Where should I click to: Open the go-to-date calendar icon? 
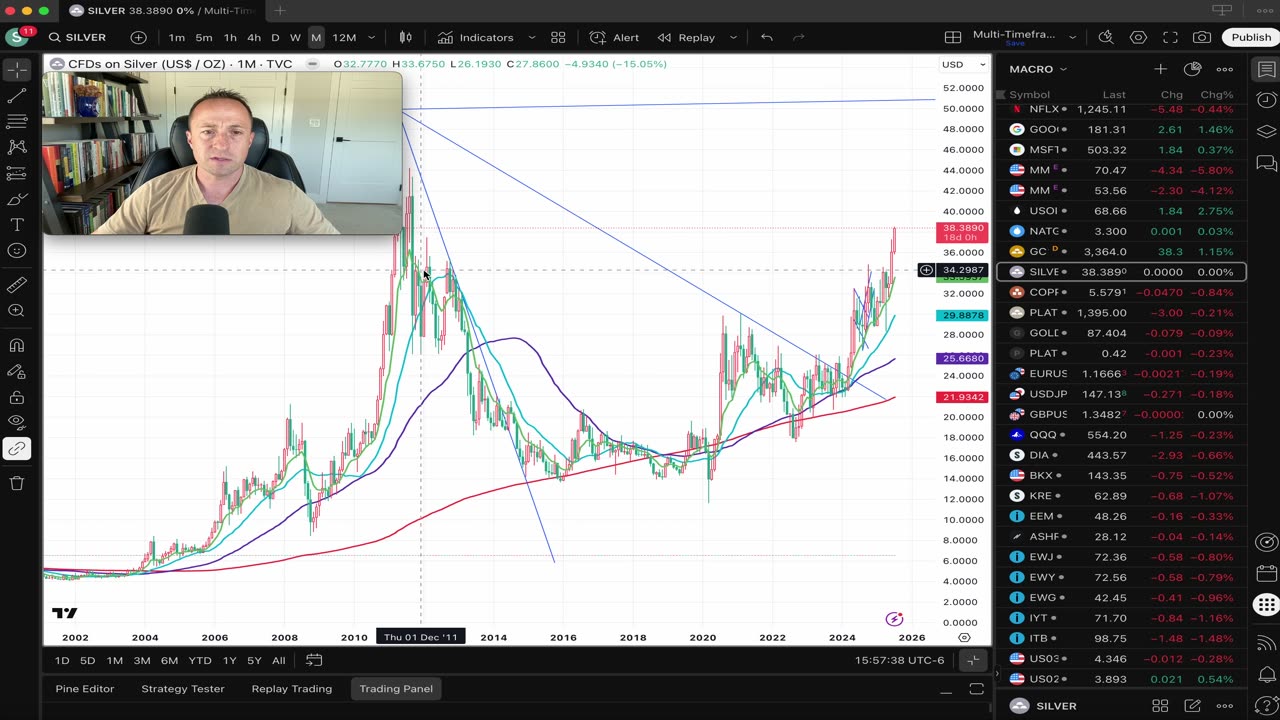[314, 660]
